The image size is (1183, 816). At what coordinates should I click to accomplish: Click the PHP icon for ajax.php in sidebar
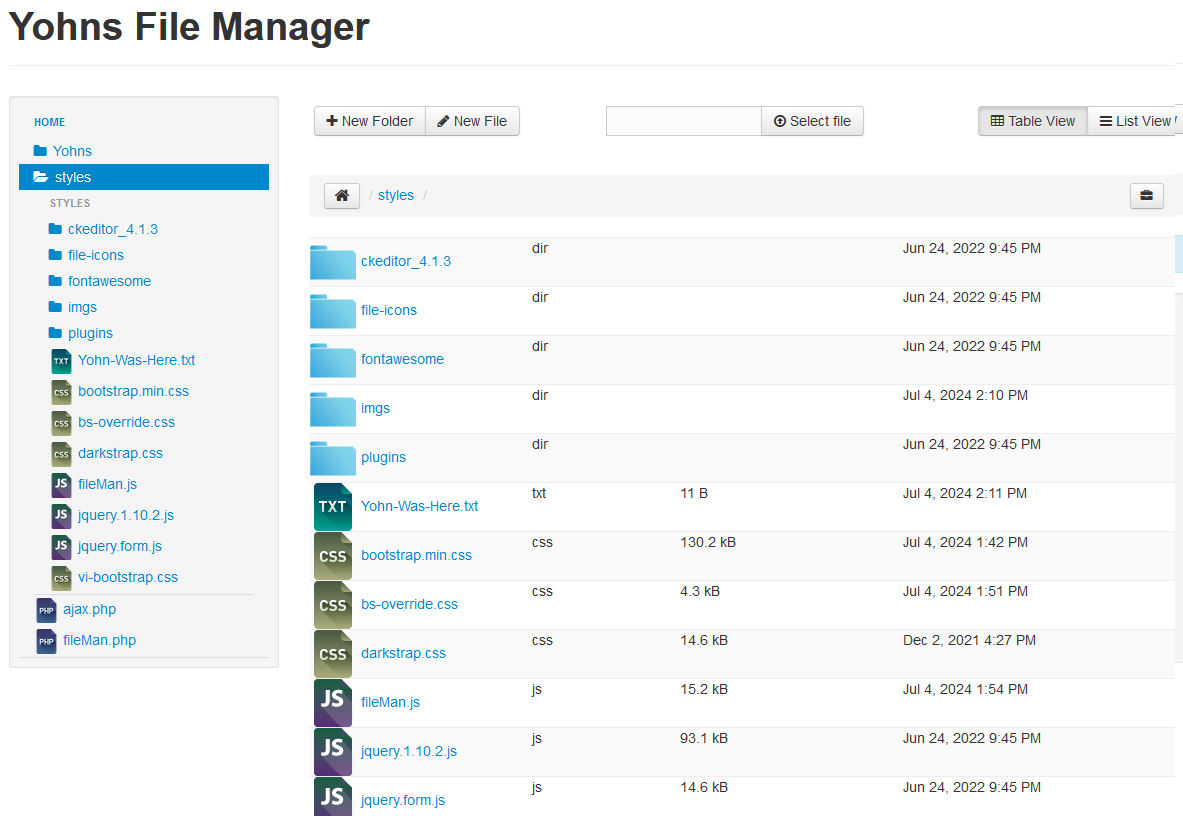[46, 610]
